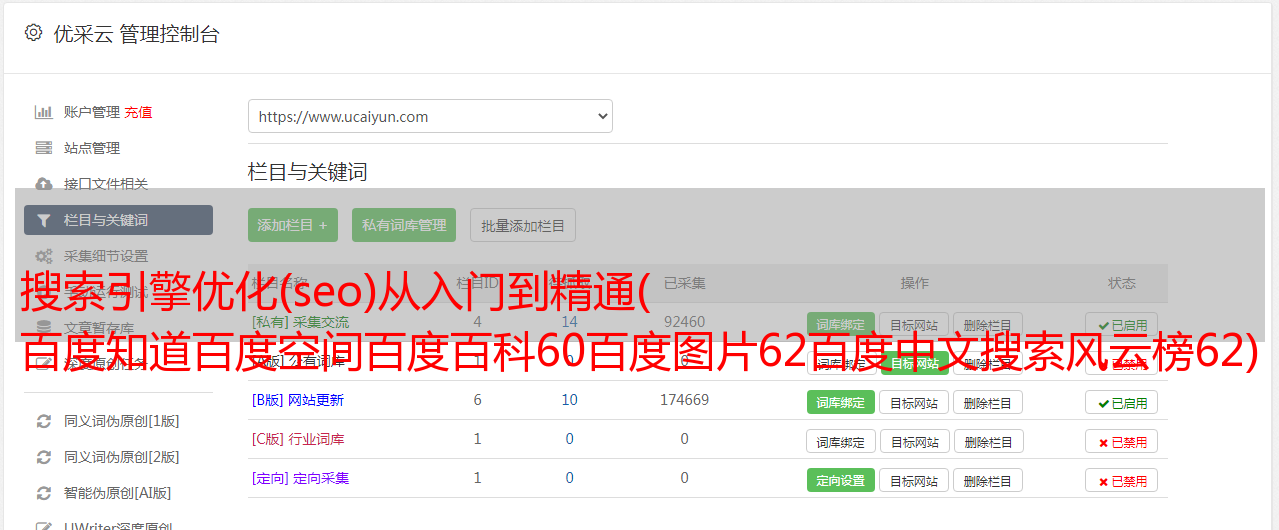1279x530 pixels.
Task: Toggle the 已禁用 status for 行业词库
Action: [x=1122, y=441]
